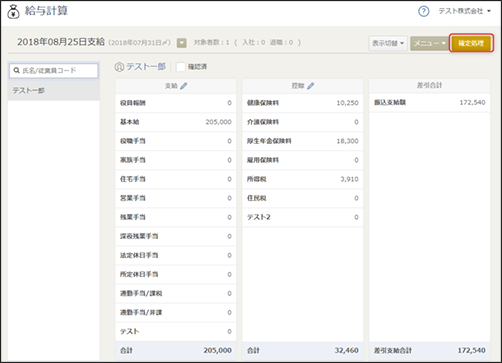This screenshot has width=502, height=363.
Task: Click the 差引支給合計 172,540 total
Action: coord(471,350)
